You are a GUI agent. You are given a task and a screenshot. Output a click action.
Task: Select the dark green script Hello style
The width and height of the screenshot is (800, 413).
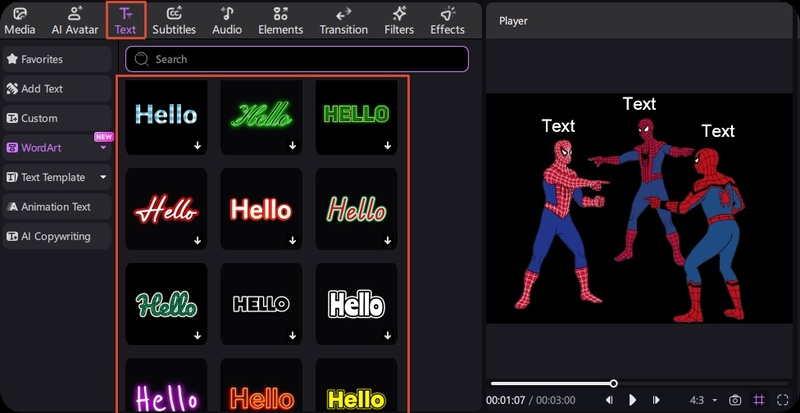(x=166, y=304)
